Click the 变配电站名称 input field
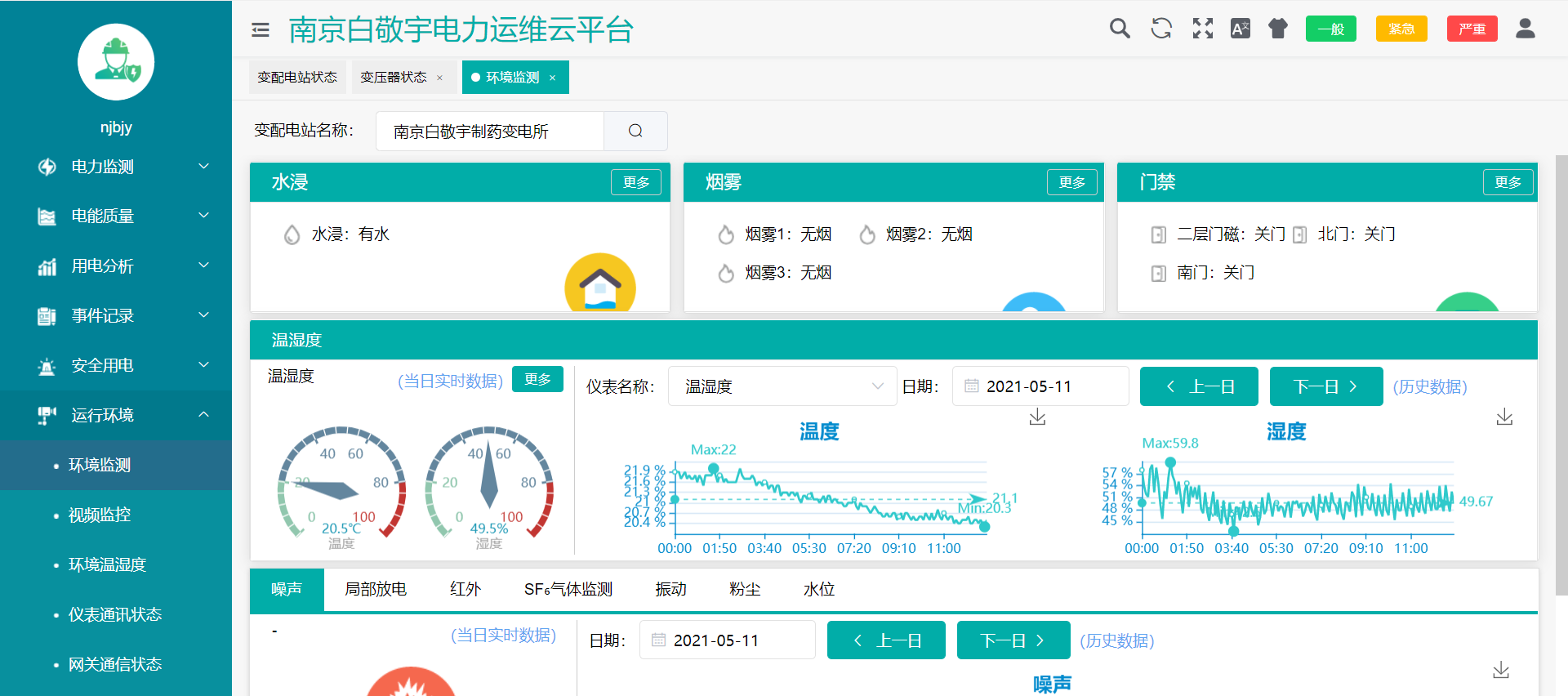This screenshot has width=1568, height=696. (490, 131)
